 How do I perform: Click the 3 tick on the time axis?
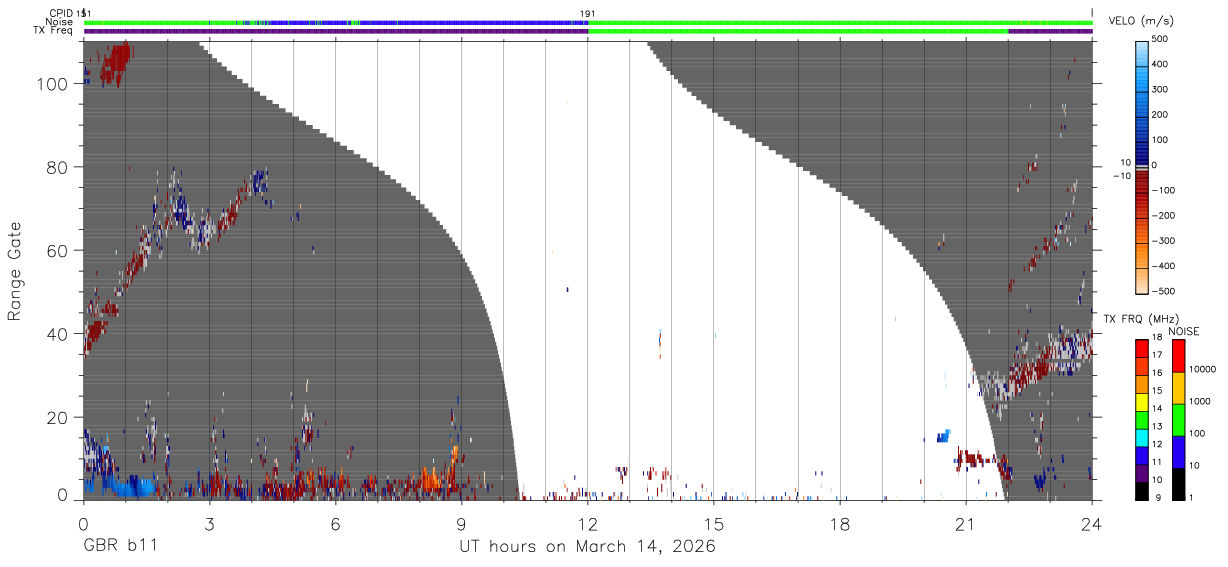[x=209, y=523]
